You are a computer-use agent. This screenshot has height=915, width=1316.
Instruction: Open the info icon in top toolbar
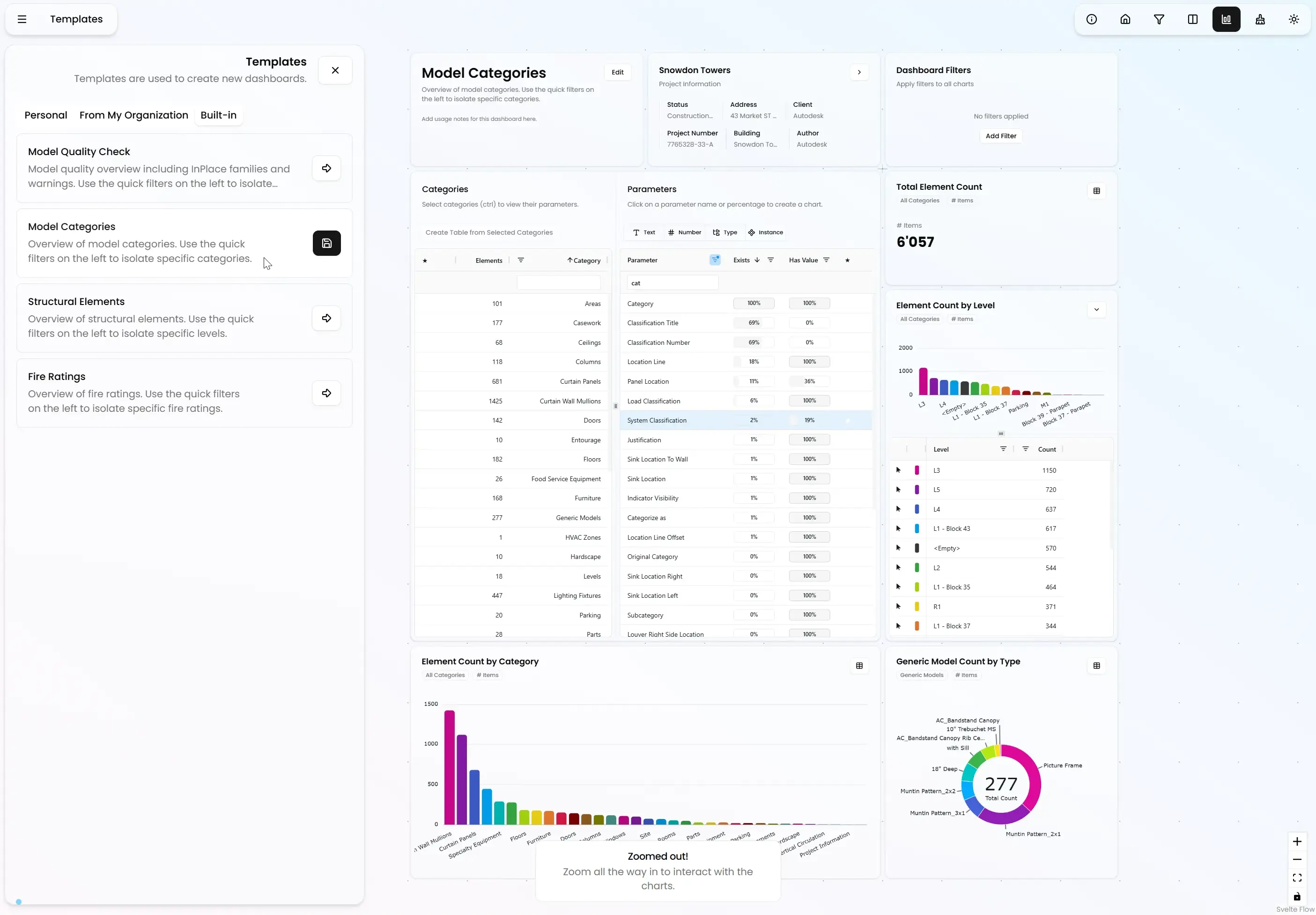click(1091, 20)
